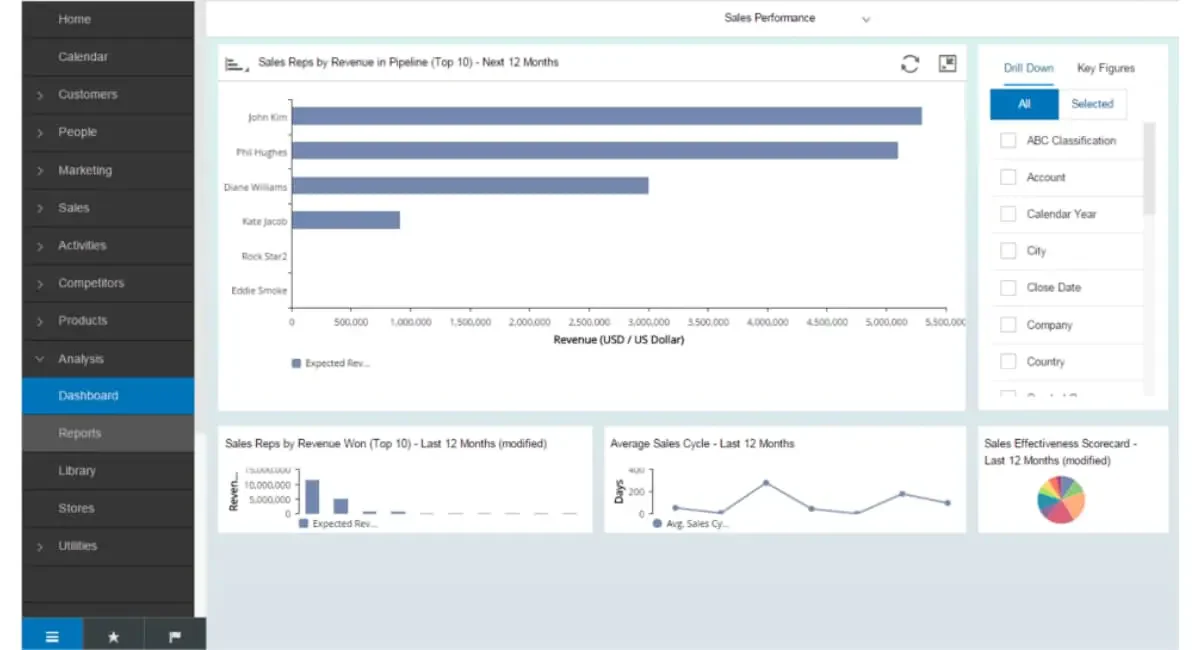
Task: Tick the Calendar Year checkbox
Action: coord(1008,214)
